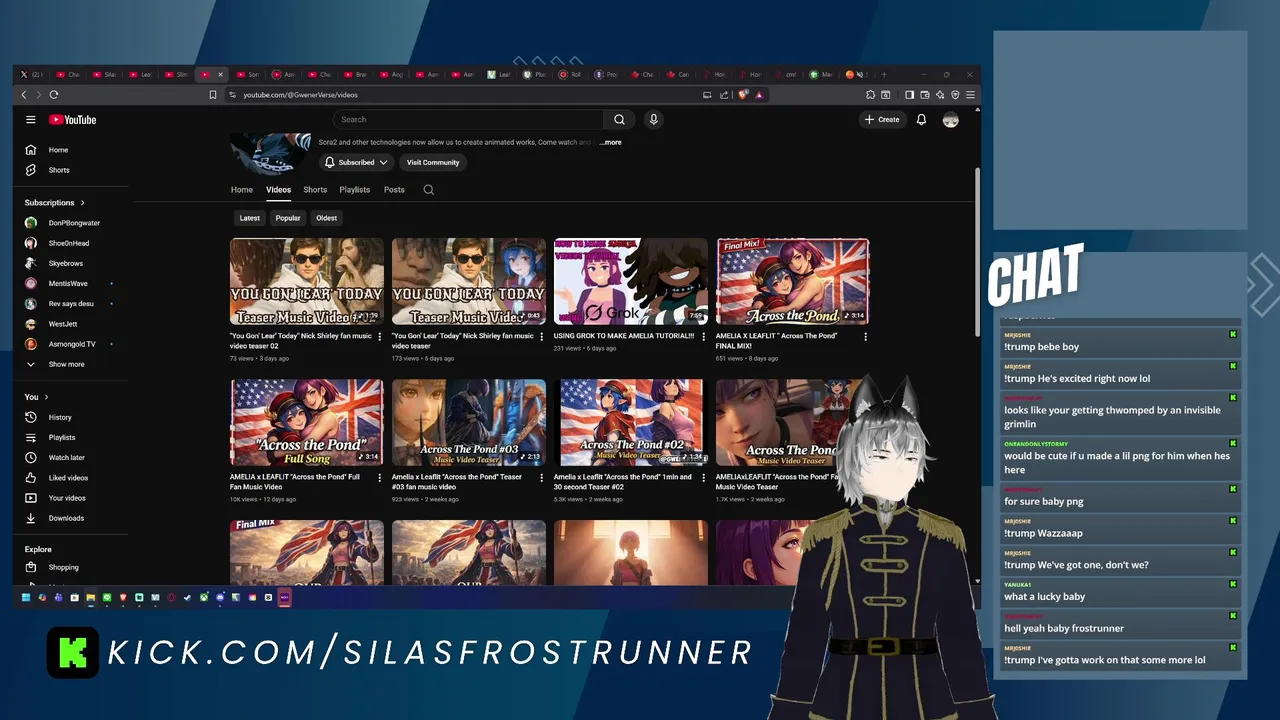Open the browser main menu
Image resolution: width=1280 pixels, height=720 pixels.
(970, 95)
